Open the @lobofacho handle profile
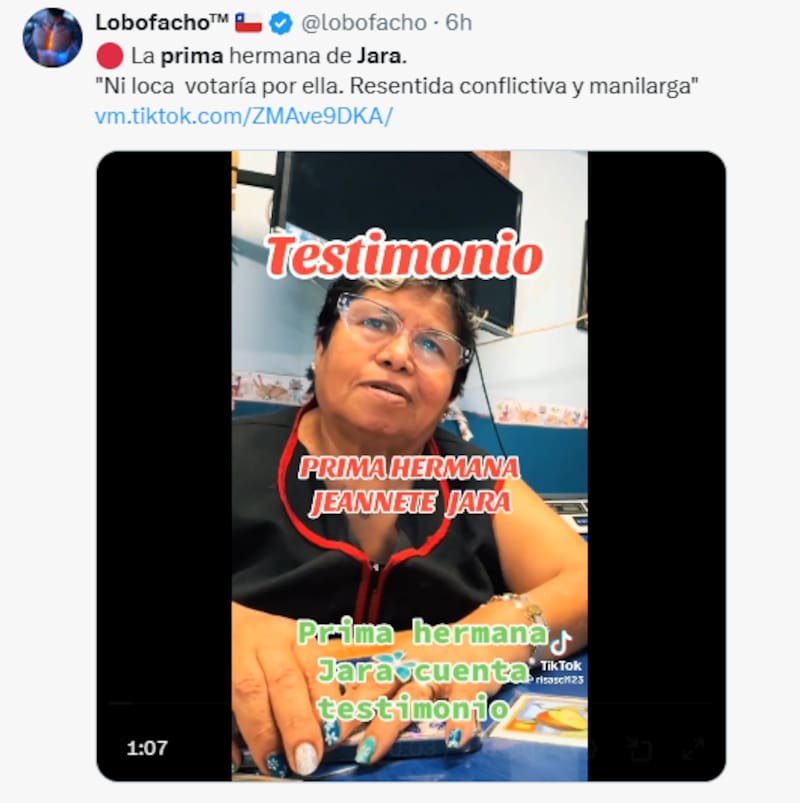800x803 pixels. coord(364,23)
